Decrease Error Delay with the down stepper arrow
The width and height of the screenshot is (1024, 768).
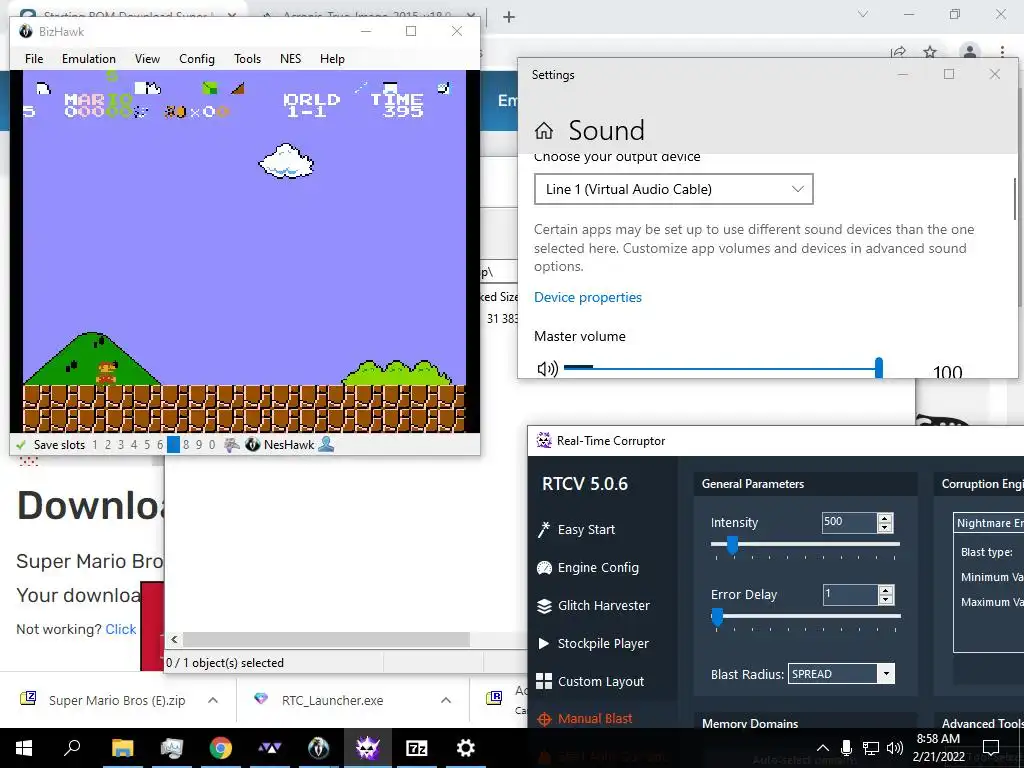point(886,600)
